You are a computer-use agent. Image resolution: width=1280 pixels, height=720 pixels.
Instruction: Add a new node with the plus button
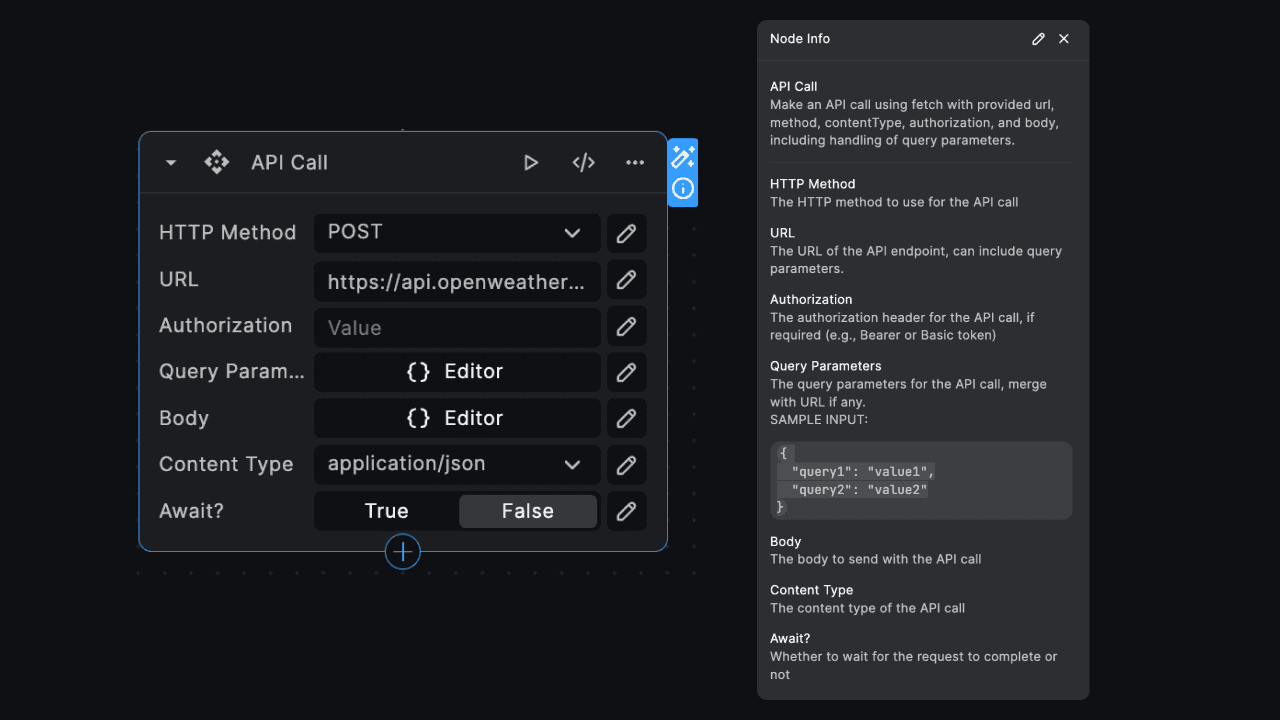[x=403, y=551]
